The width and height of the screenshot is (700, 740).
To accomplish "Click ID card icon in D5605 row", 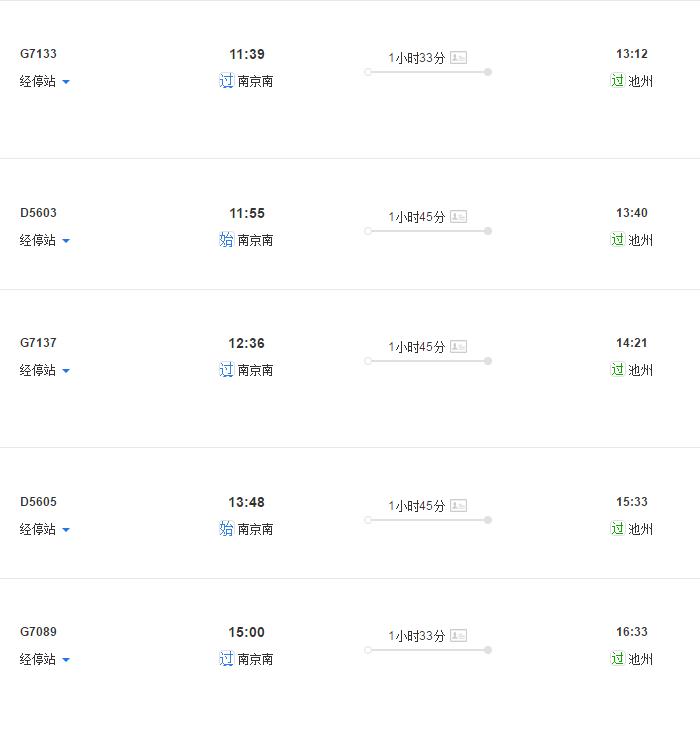I will [x=458, y=505].
